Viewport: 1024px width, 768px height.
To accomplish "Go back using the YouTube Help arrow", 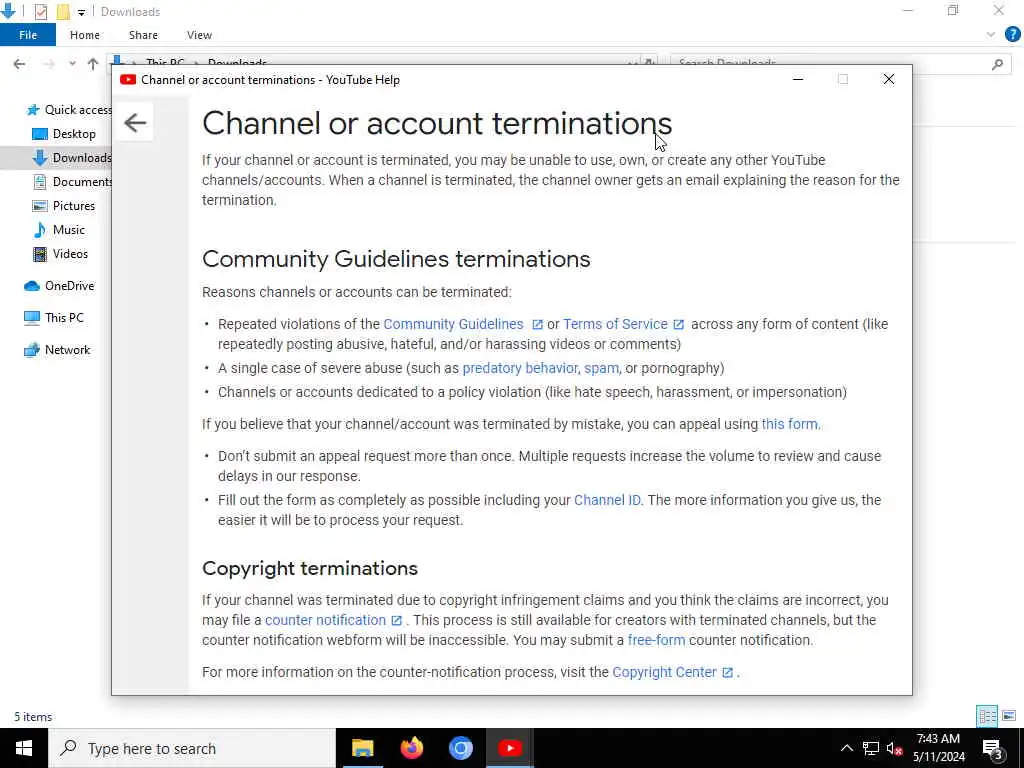I will coord(135,122).
